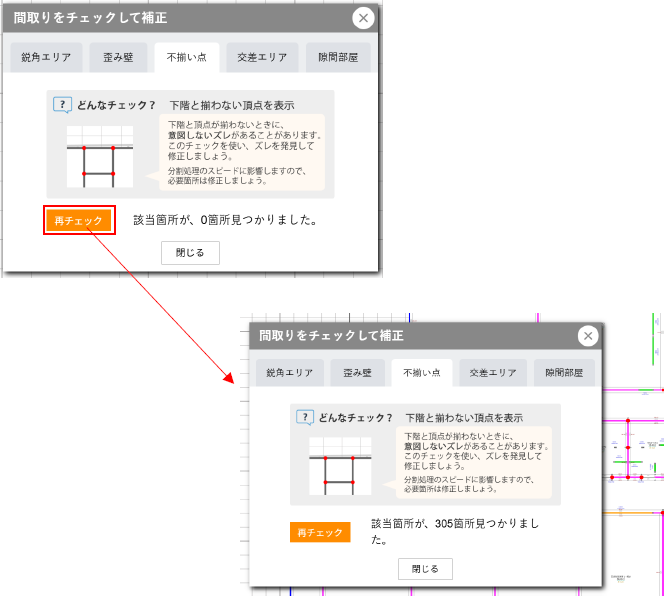The image size is (670, 602).
Task: Open 隙間部屋 tab in upper dialog
Action: tap(338, 58)
